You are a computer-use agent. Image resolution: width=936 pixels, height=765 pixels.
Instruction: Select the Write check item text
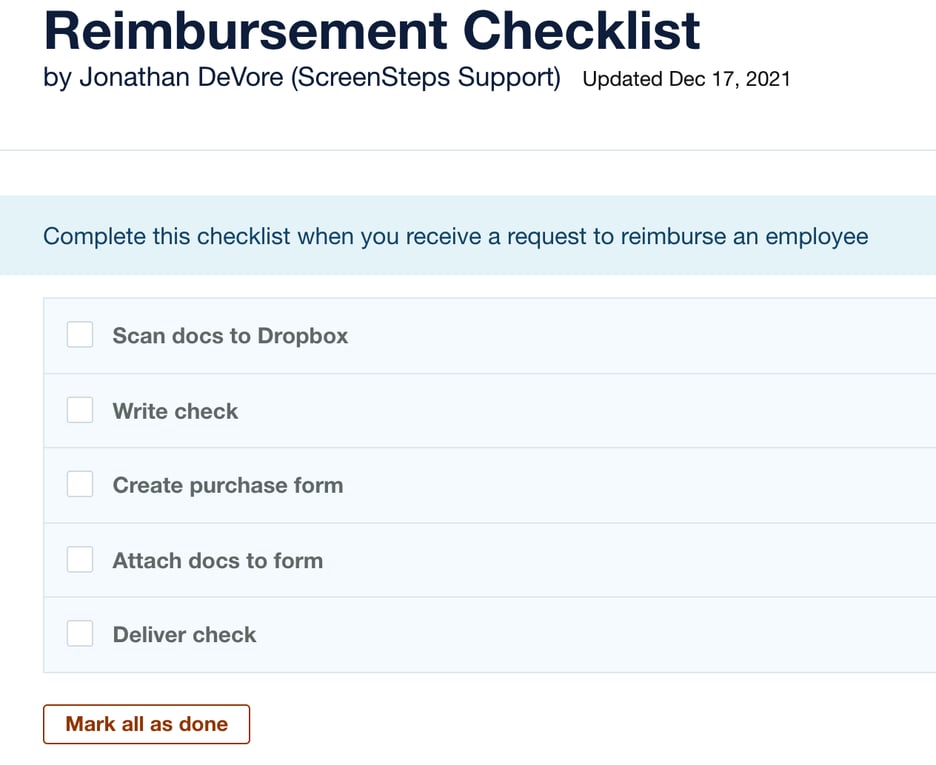tap(175, 411)
